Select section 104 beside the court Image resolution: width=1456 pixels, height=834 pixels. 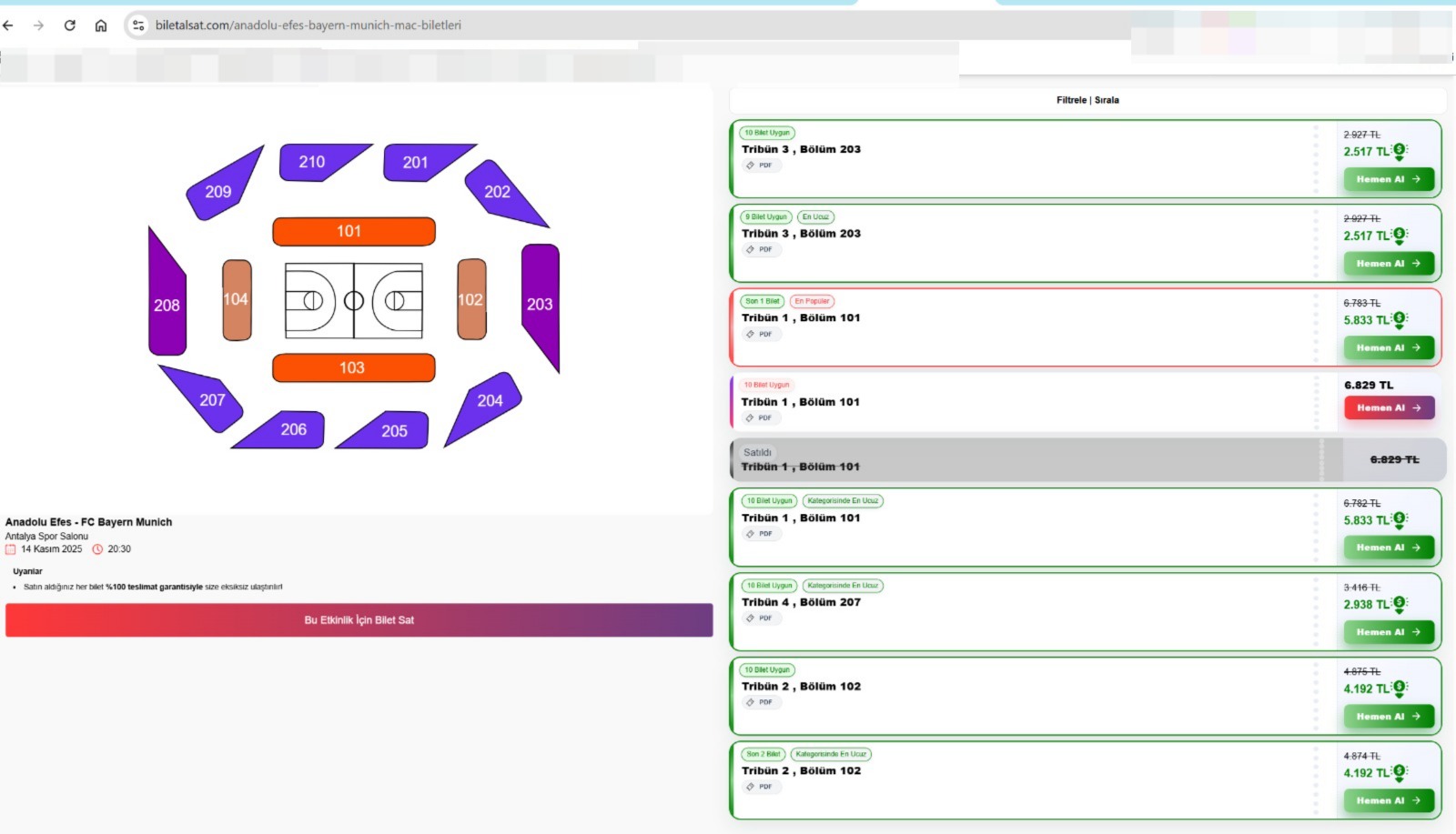(x=237, y=299)
